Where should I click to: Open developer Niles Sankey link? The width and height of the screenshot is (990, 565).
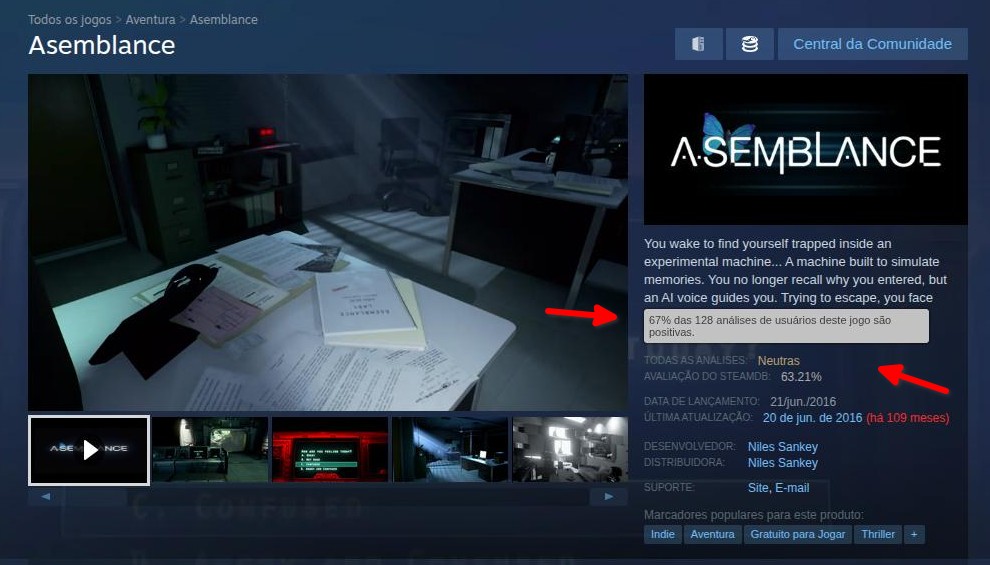[x=783, y=447]
